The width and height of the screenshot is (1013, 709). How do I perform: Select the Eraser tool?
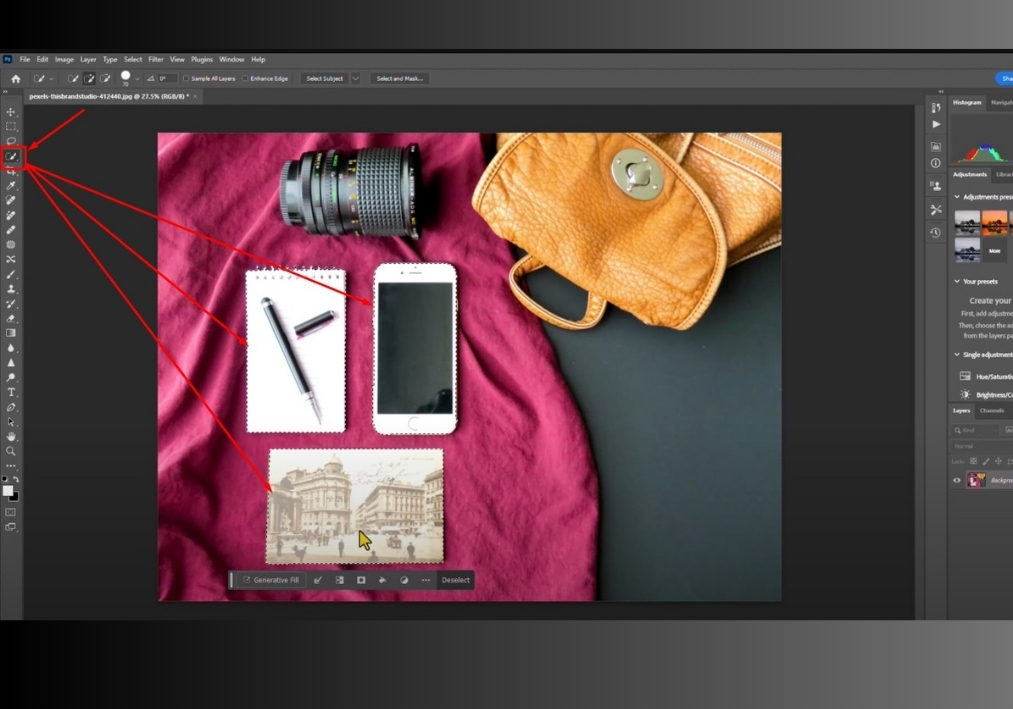tap(11, 319)
